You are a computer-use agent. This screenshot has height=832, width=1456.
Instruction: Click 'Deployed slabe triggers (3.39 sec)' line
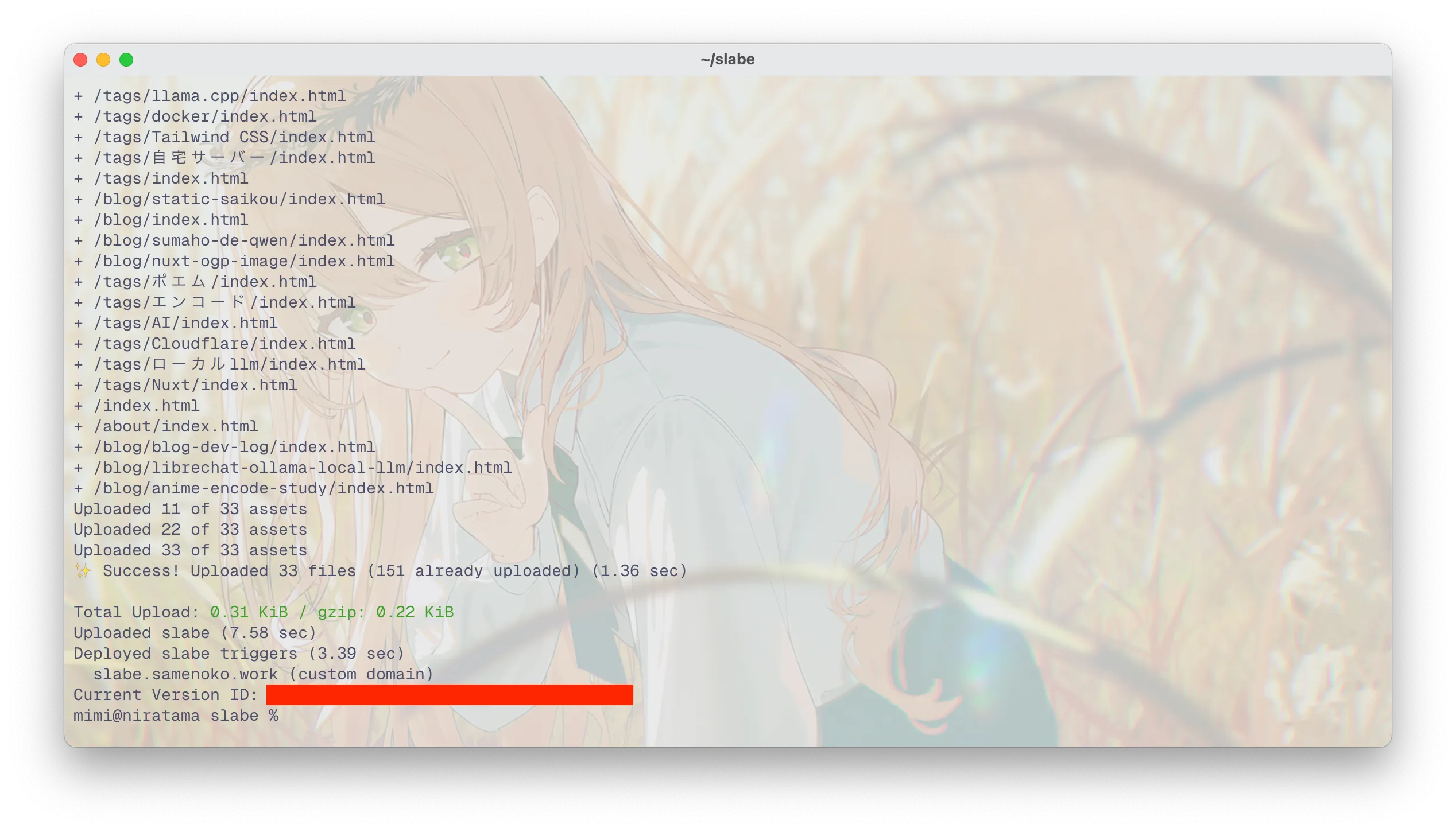pyautogui.click(x=239, y=654)
